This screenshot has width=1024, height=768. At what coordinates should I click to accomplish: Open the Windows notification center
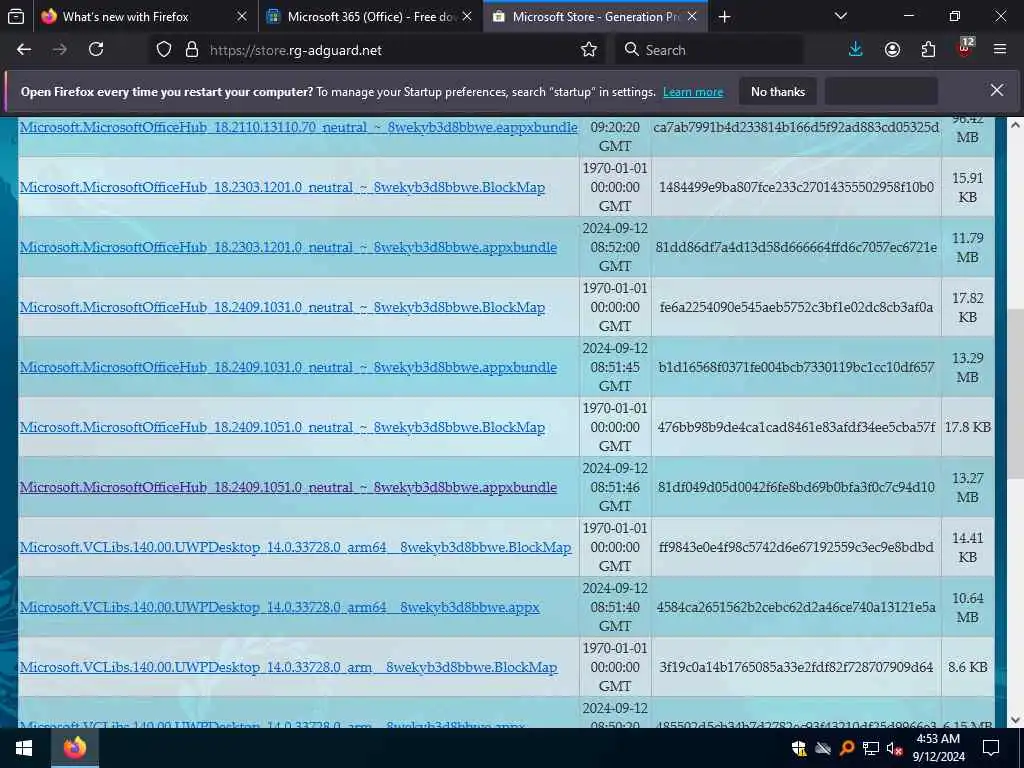[x=991, y=748]
